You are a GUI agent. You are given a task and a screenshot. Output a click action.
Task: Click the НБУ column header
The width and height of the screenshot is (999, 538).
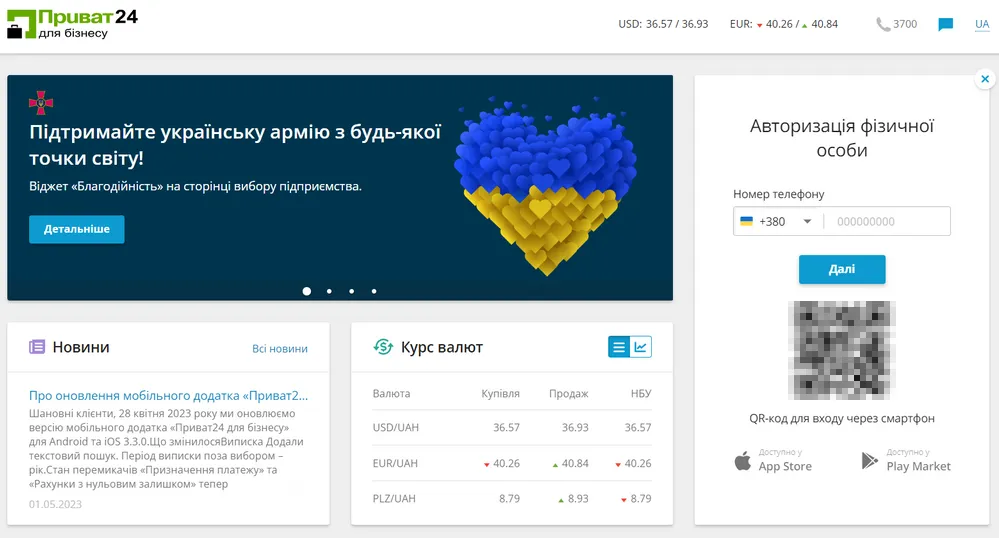(x=641, y=393)
